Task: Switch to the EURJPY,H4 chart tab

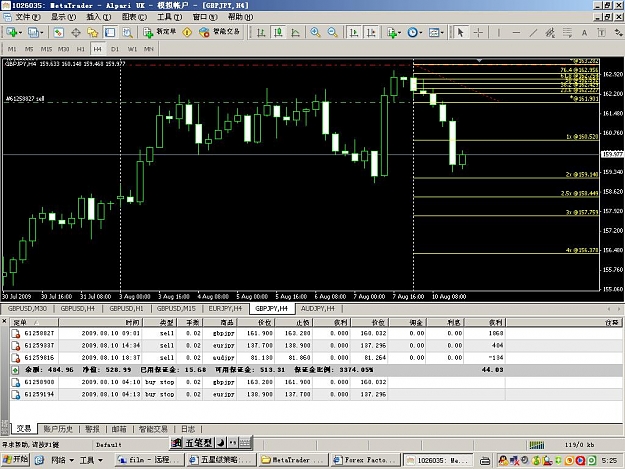Action: 225,308
